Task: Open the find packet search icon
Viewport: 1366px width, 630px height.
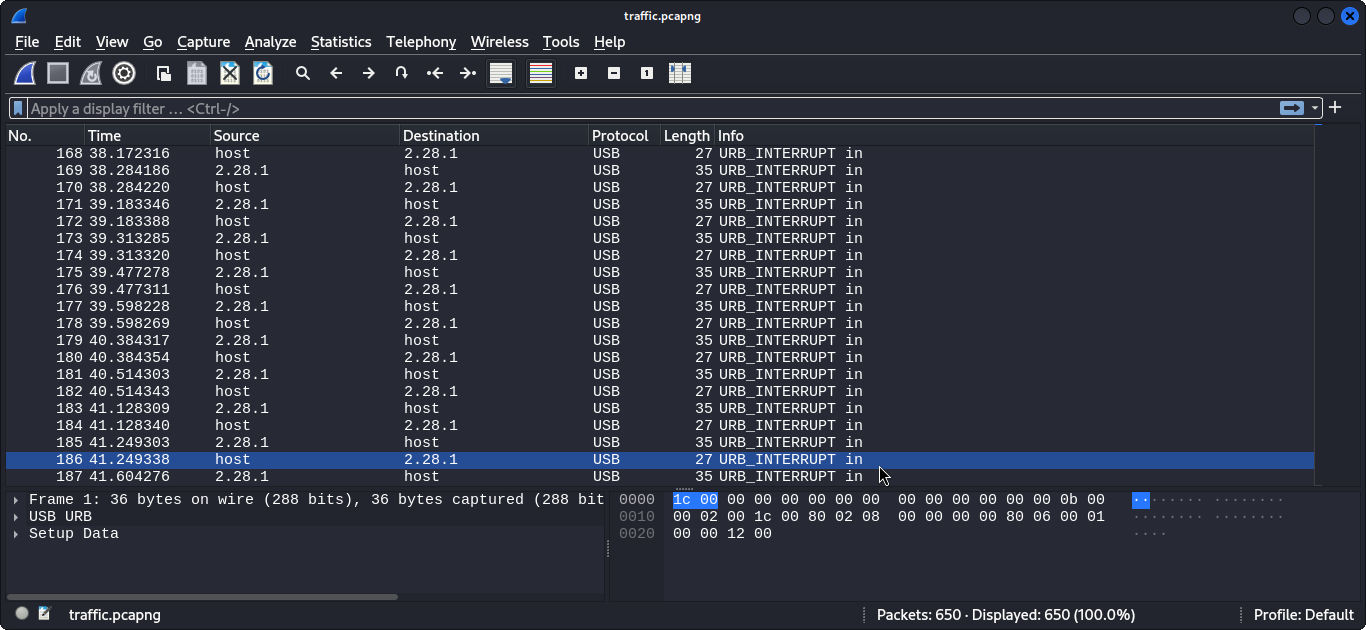Action: click(302, 72)
